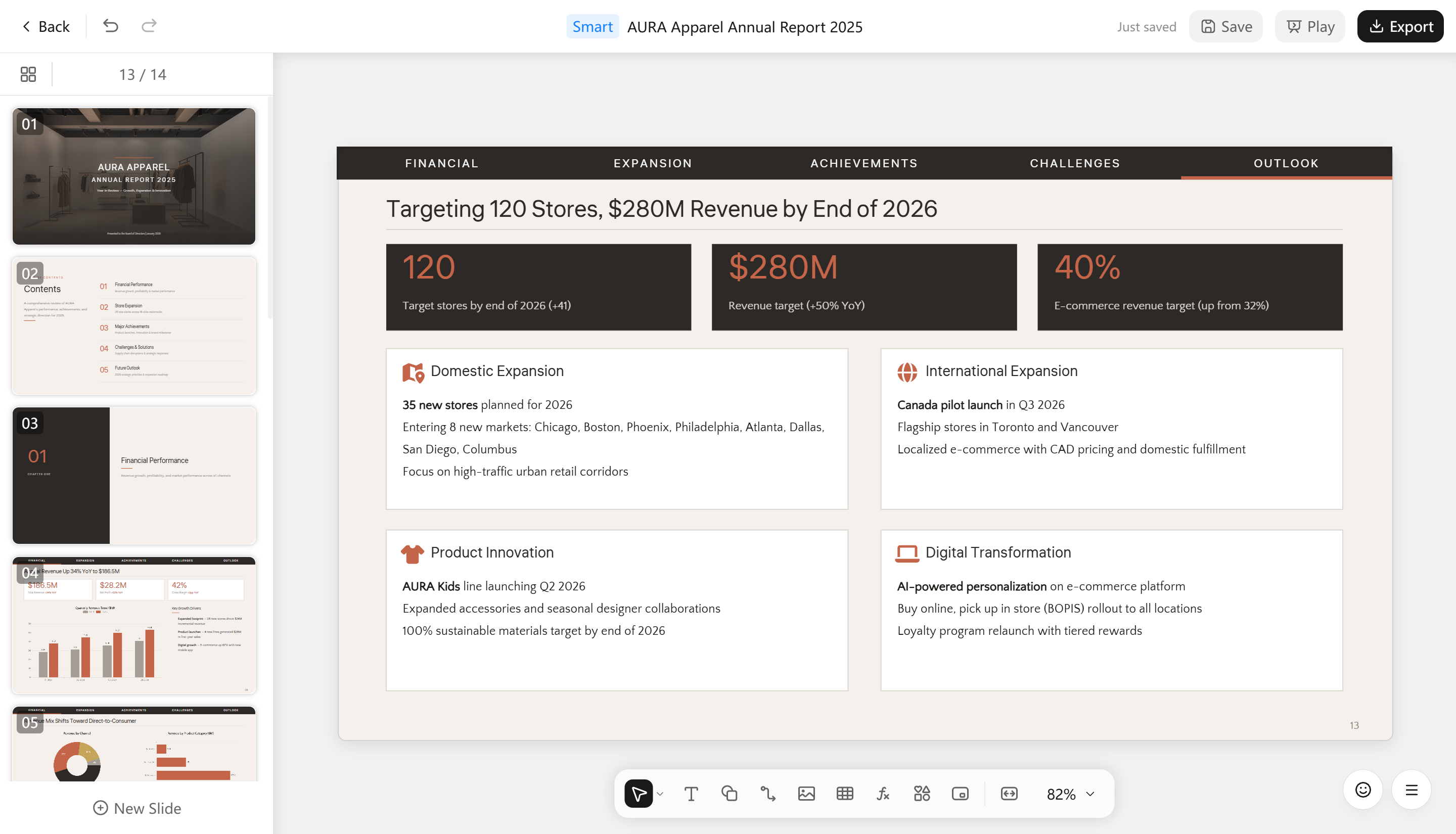Open the hamburger menu at bottom right

pyautogui.click(x=1412, y=790)
